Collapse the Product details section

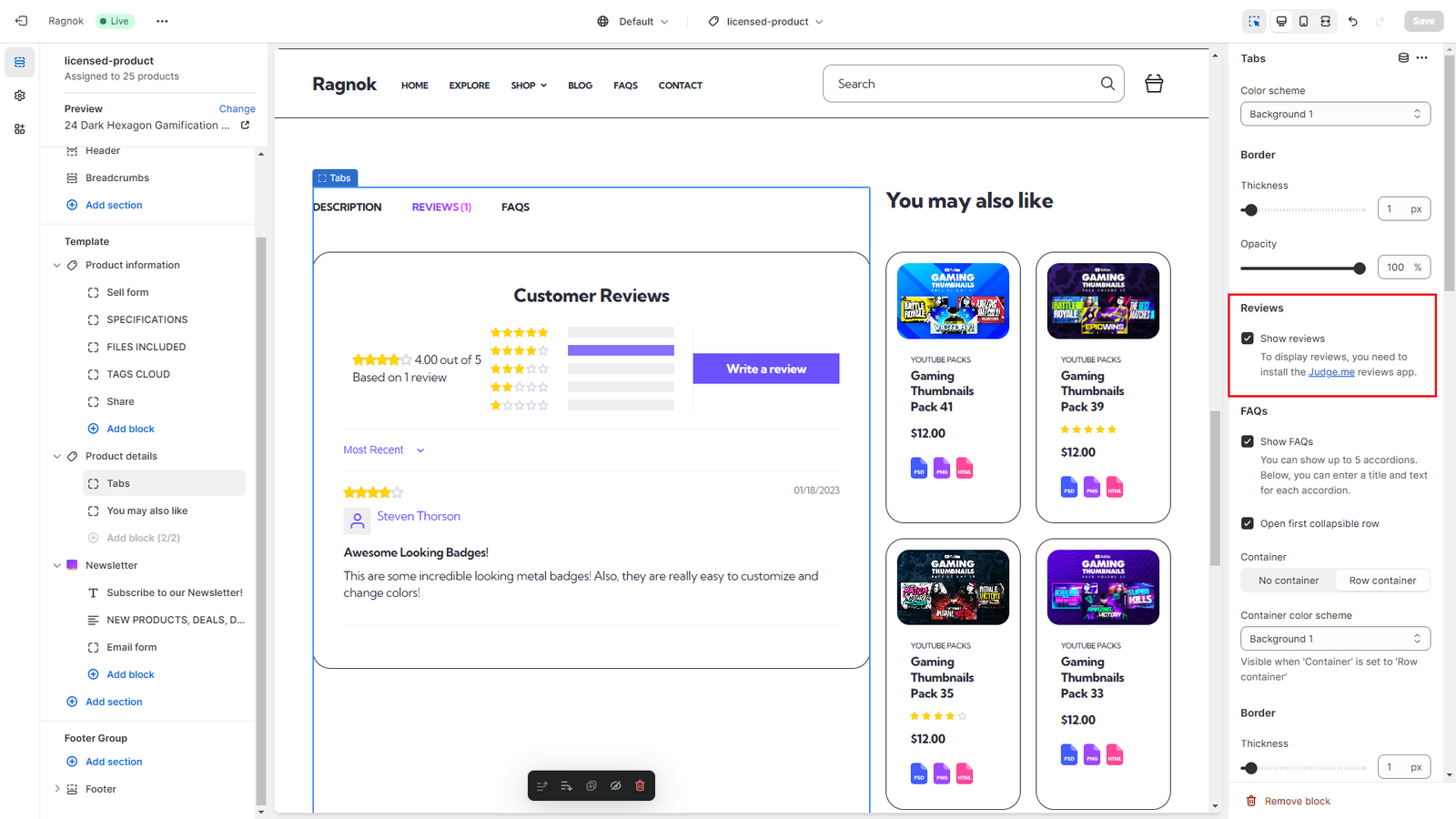click(57, 457)
